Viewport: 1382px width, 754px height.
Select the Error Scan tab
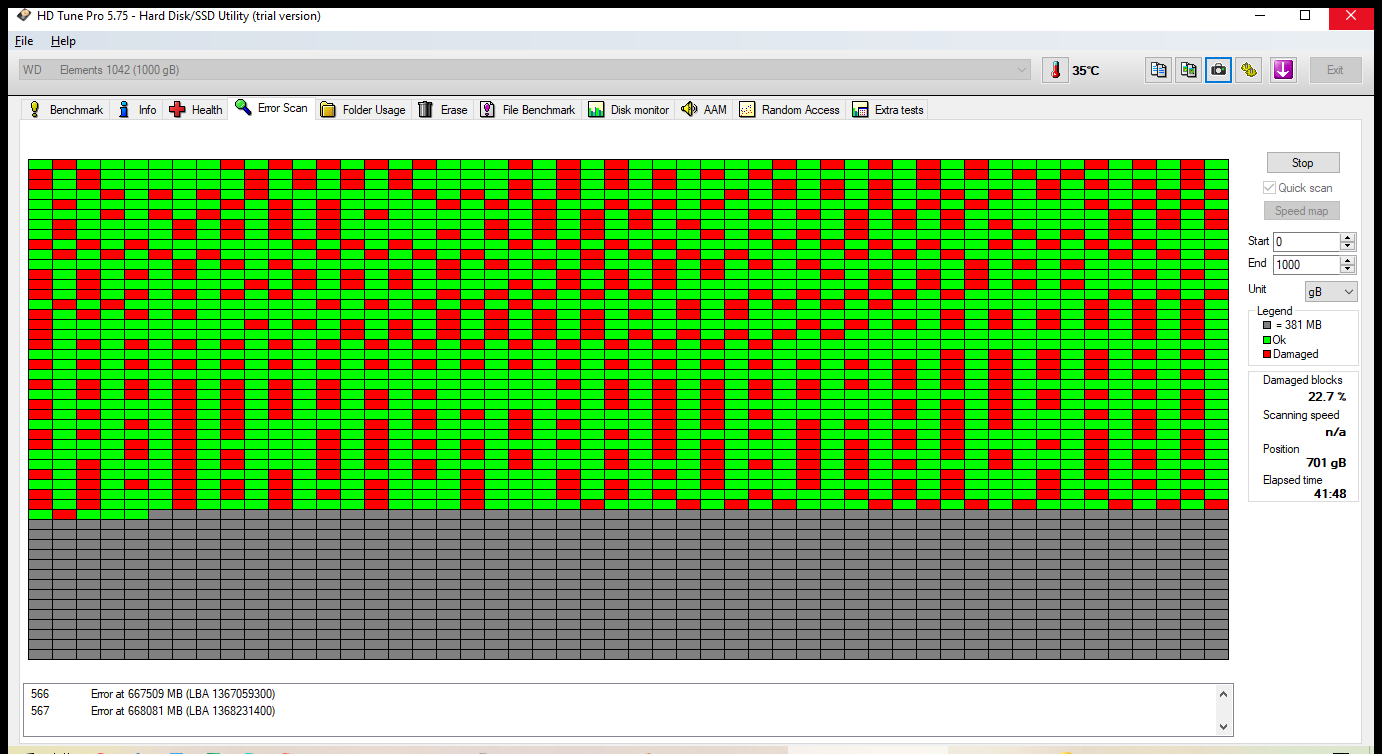271,108
